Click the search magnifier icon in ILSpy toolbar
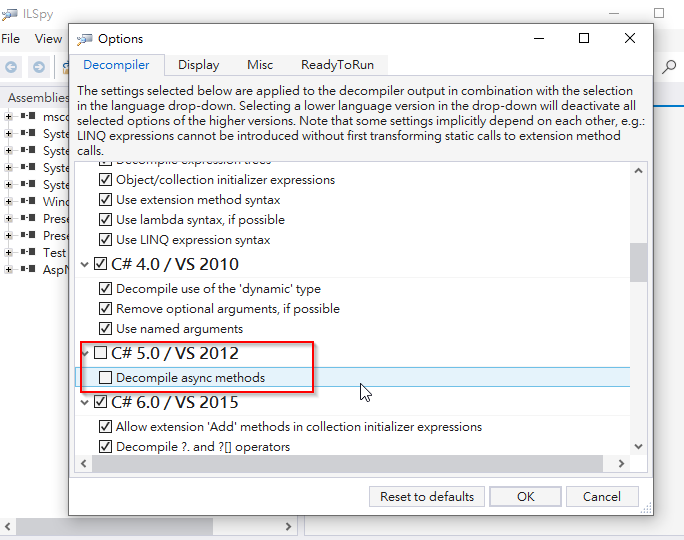The image size is (684, 540). (669, 67)
